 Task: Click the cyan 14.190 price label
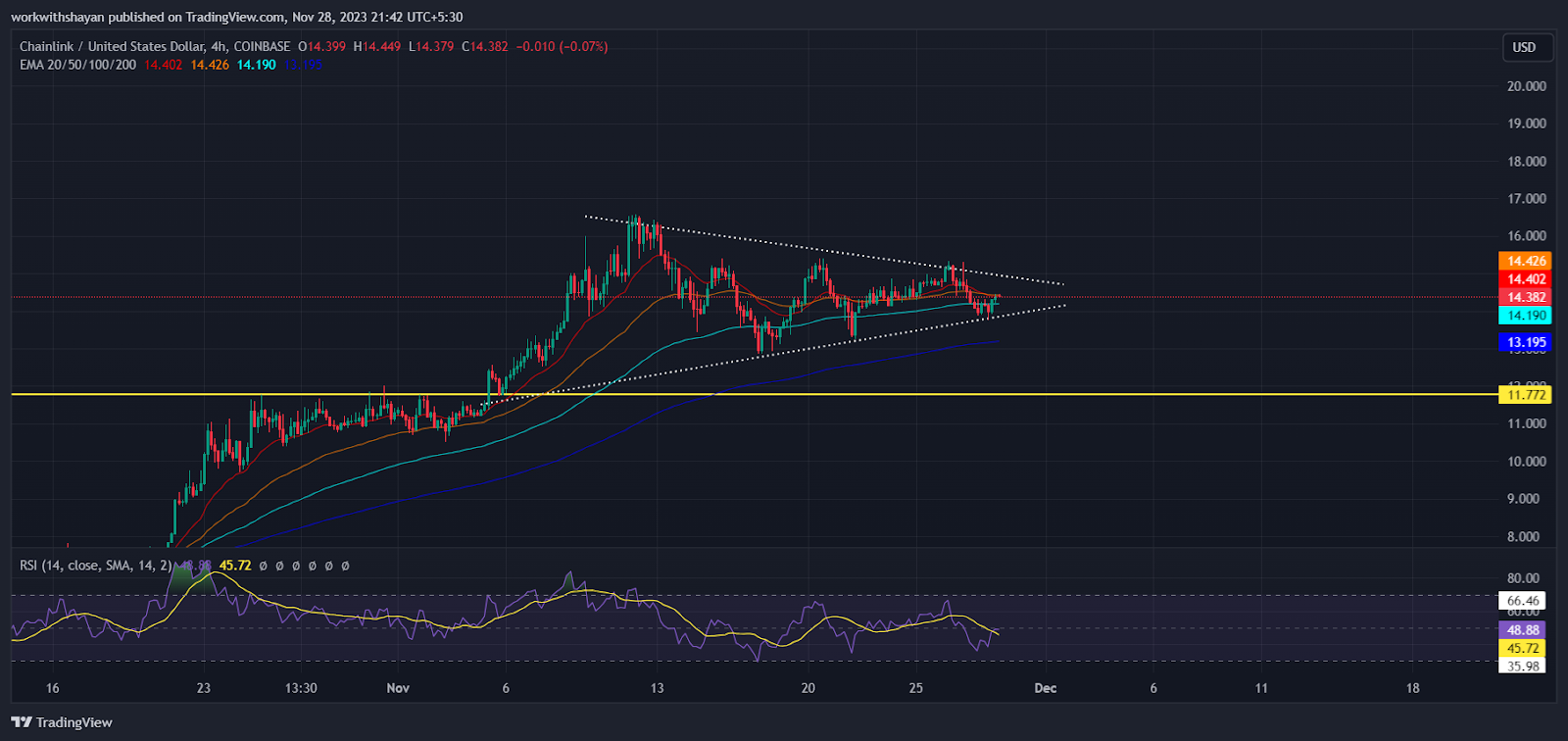click(1525, 316)
